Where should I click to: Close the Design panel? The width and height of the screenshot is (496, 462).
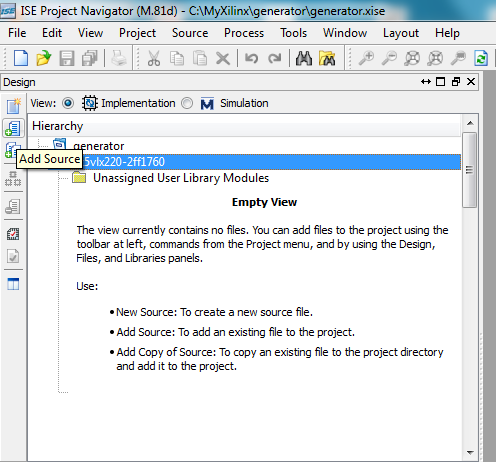471,82
